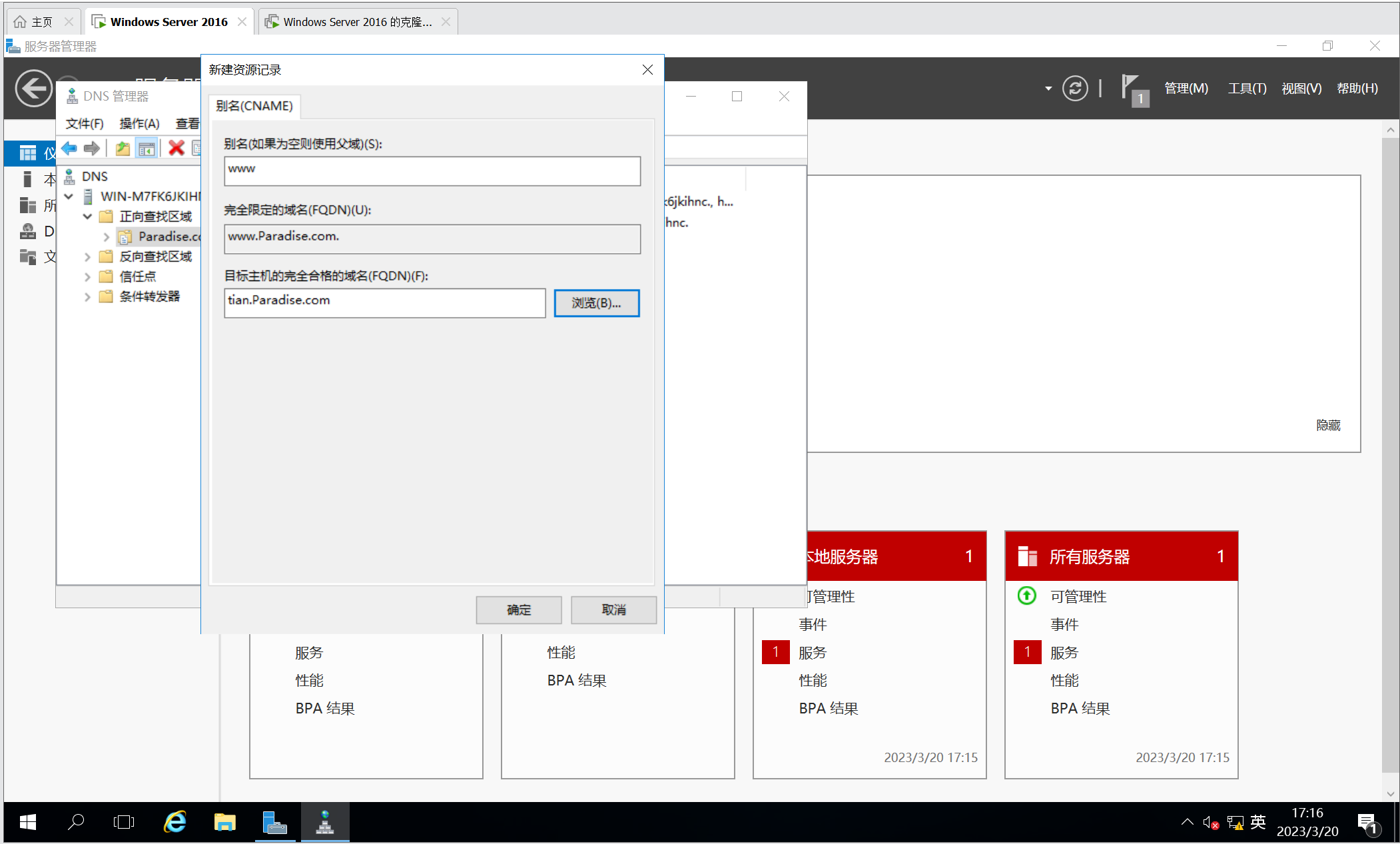Open the 工具(T) menu in Server Manager
1400x844 pixels.
point(1247,89)
